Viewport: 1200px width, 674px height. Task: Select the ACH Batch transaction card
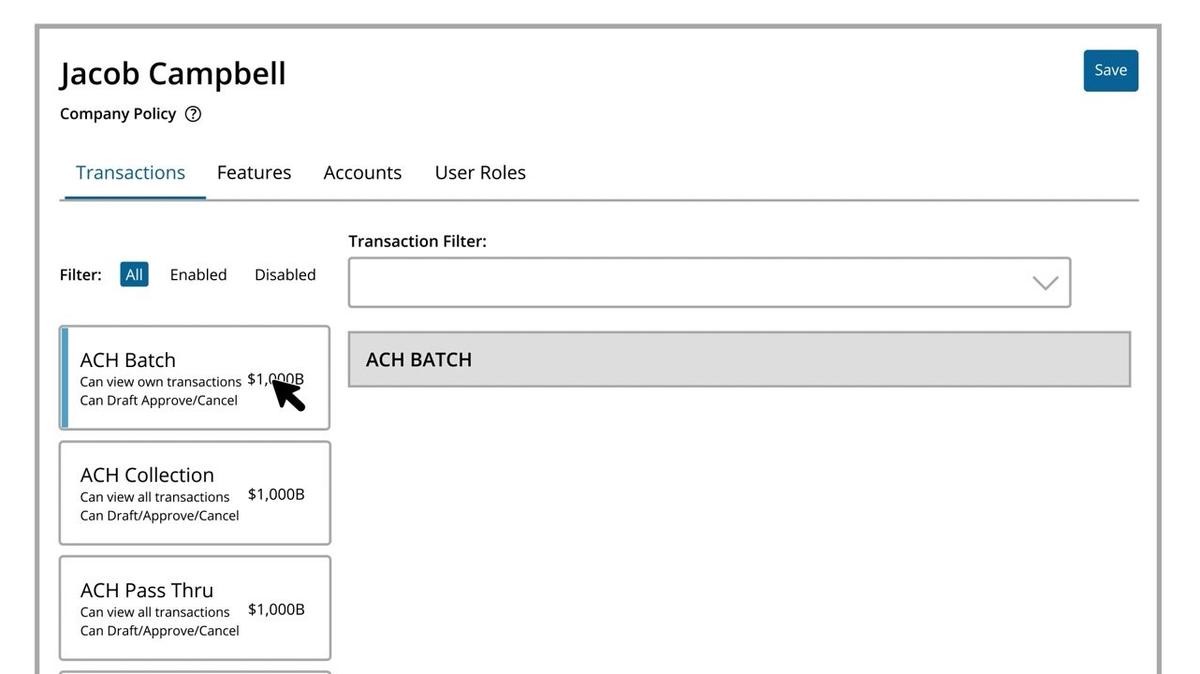(194, 377)
